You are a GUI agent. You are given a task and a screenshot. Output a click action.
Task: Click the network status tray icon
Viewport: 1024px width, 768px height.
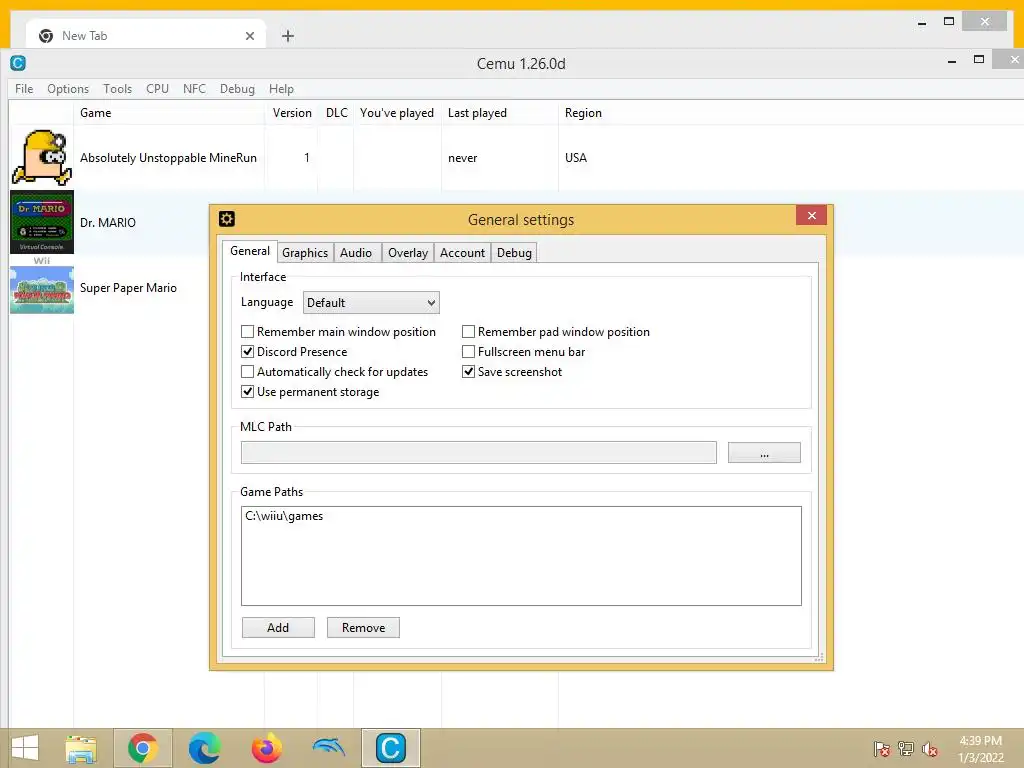point(906,749)
